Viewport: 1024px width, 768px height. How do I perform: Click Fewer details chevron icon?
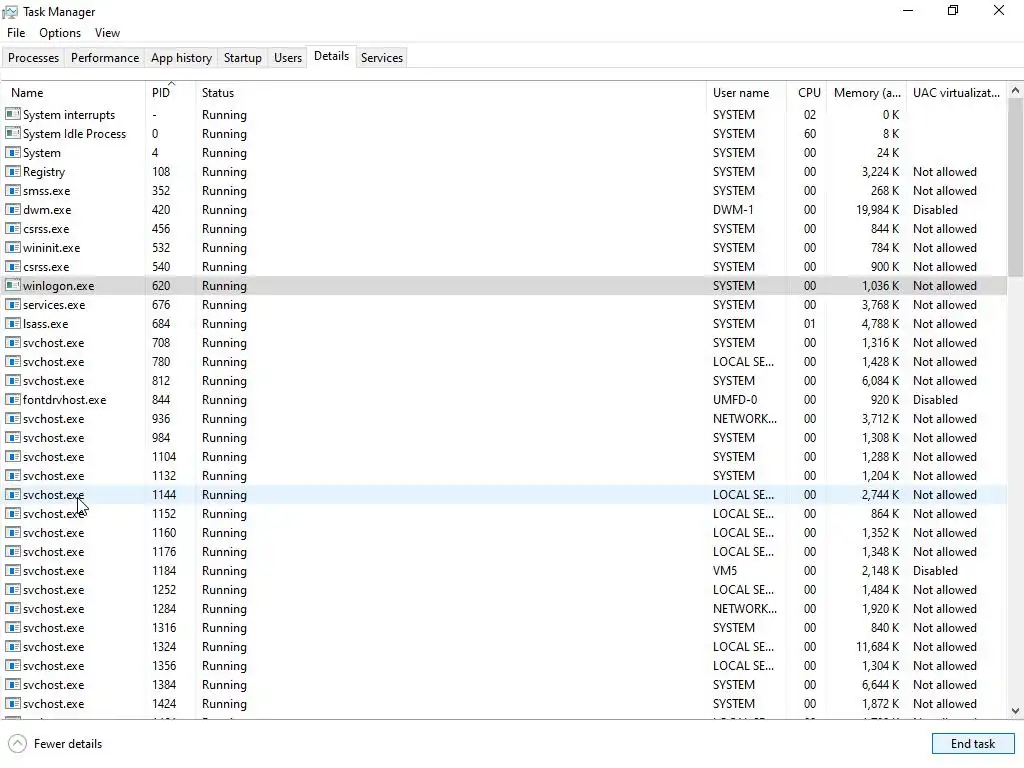(x=18, y=743)
